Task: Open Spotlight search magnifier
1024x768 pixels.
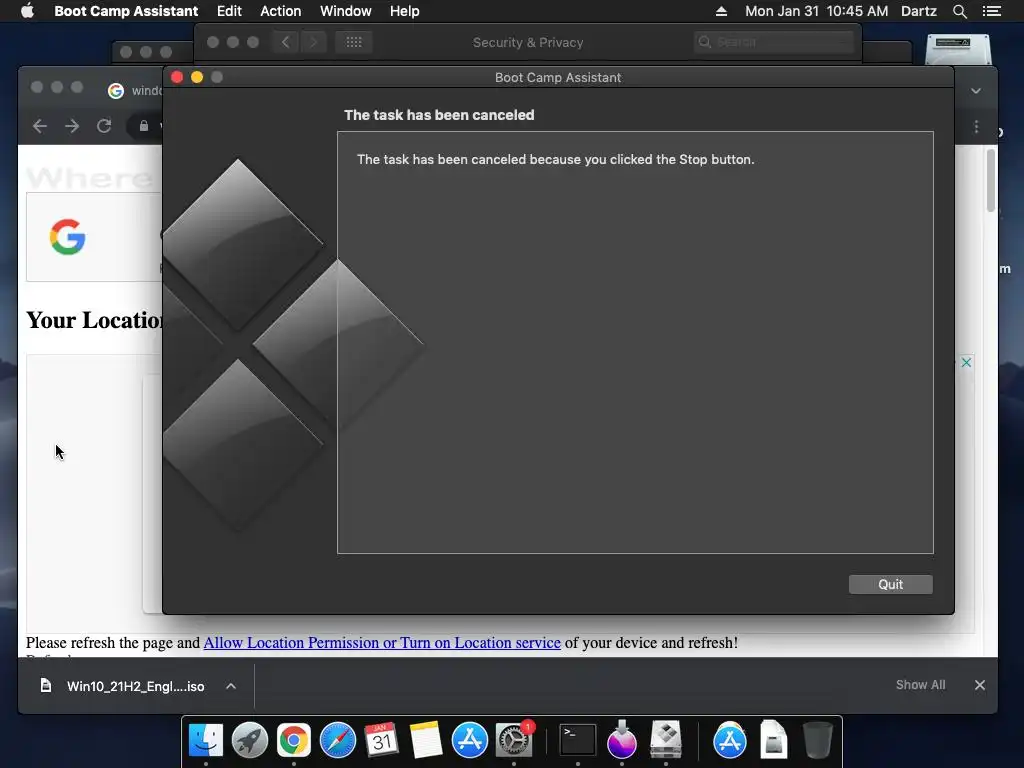Action: pyautogui.click(x=959, y=11)
